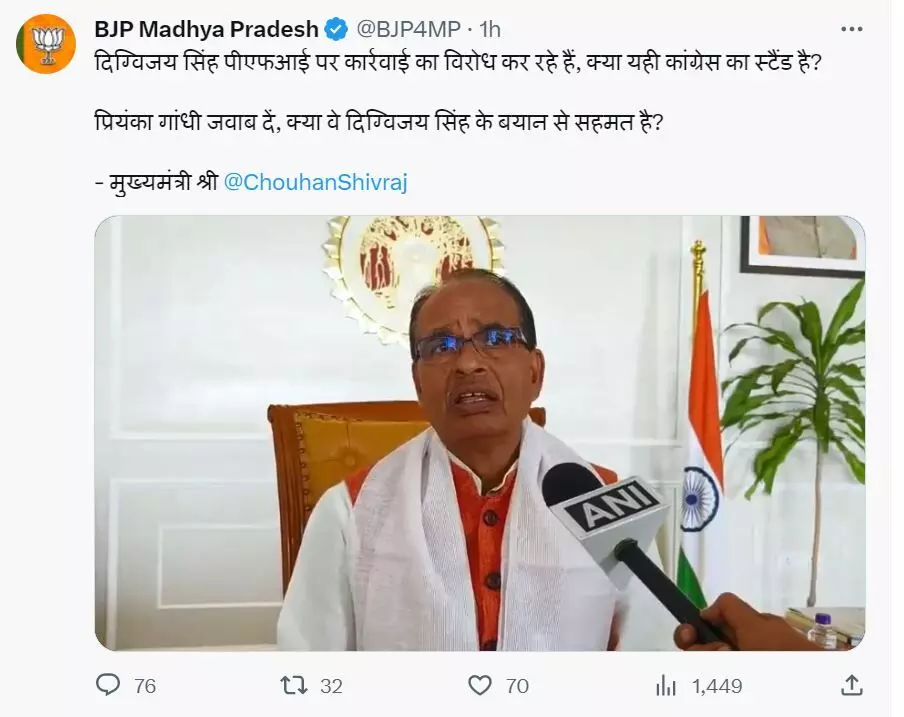
Task: Play the embedded video of the interview
Action: tap(480, 433)
